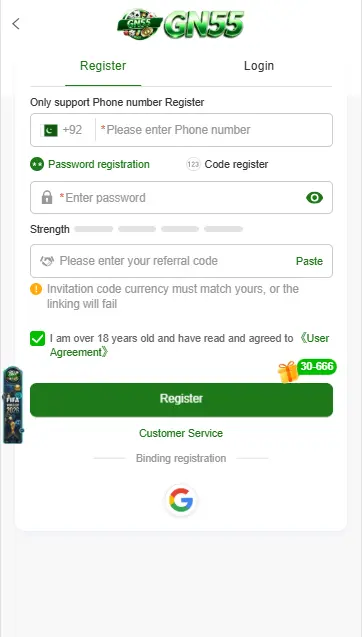Tap the GN55 logo at top
The height and width of the screenshot is (637, 362).
[x=181, y=24]
